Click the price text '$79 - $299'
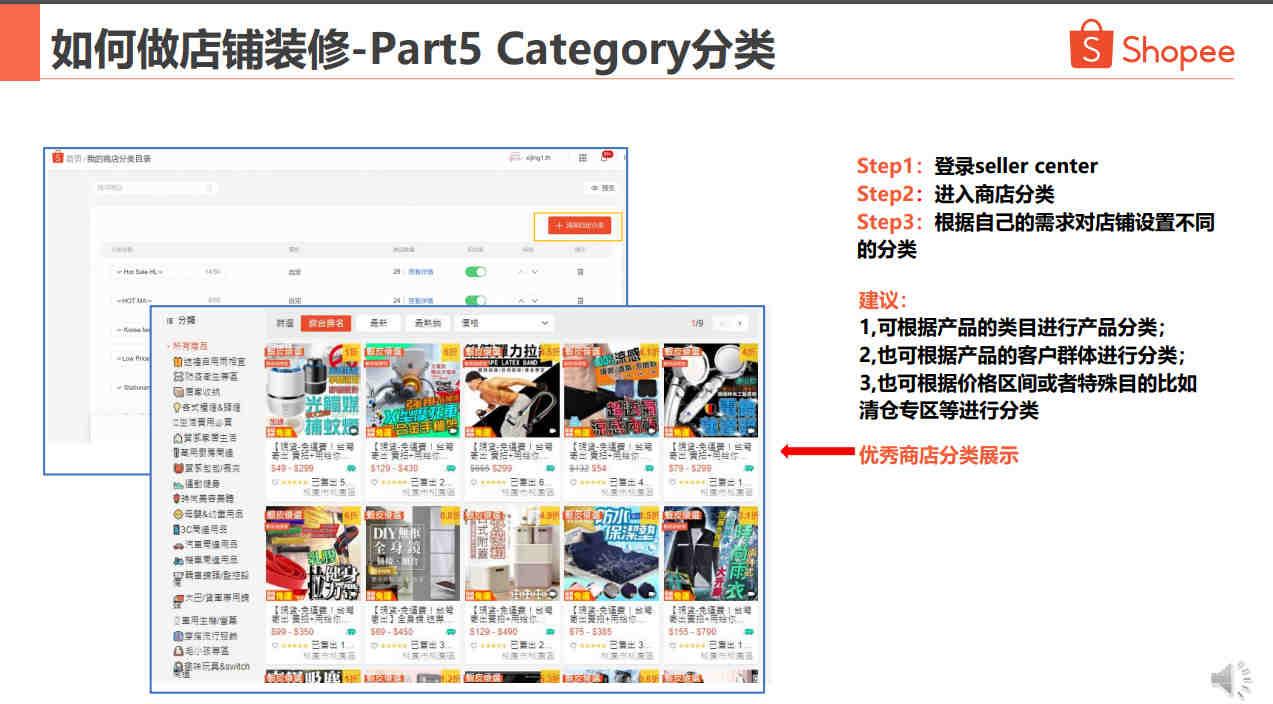The width and height of the screenshot is (1273, 704). [x=690, y=468]
